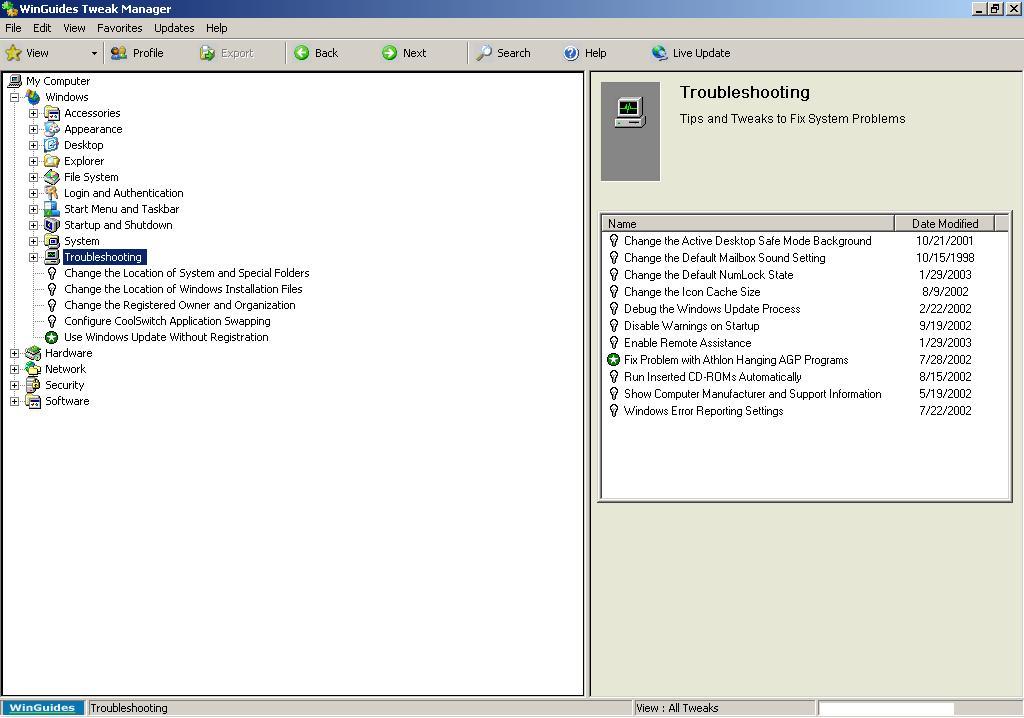Screen dimensions: 1024x718
Task: Click the My Computer icon in tree
Action: [14, 81]
